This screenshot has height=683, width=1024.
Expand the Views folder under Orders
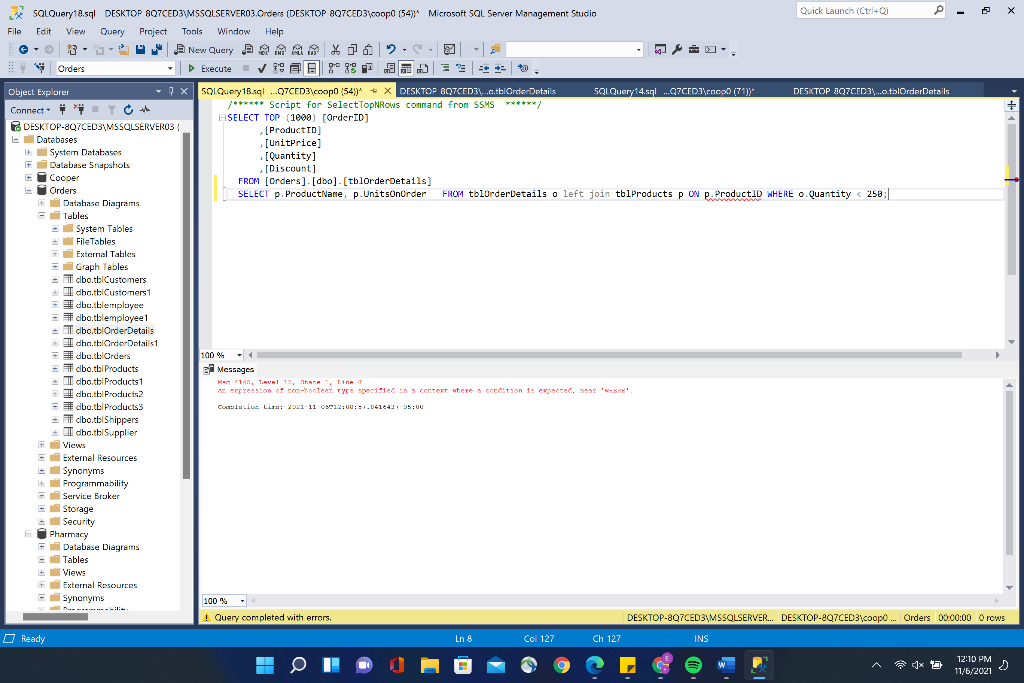click(41, 445)
